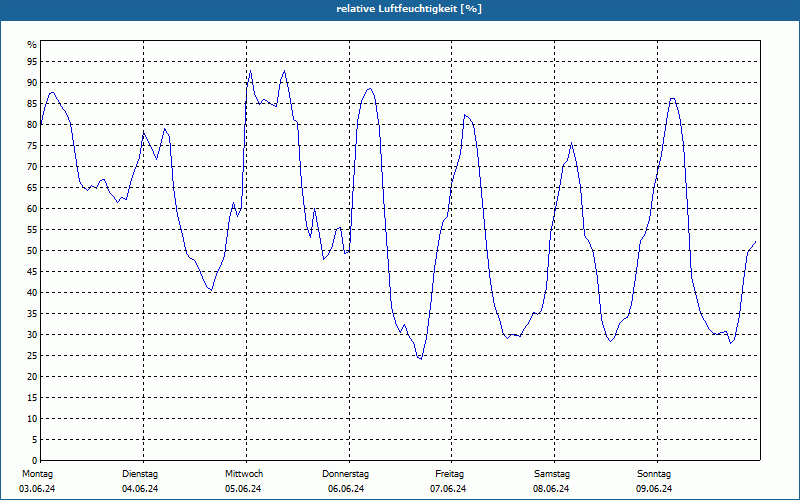Click the '%' unit label on y-axis
Image resolution: width=800 pixels, height=500 pixels.
[32, 45]
